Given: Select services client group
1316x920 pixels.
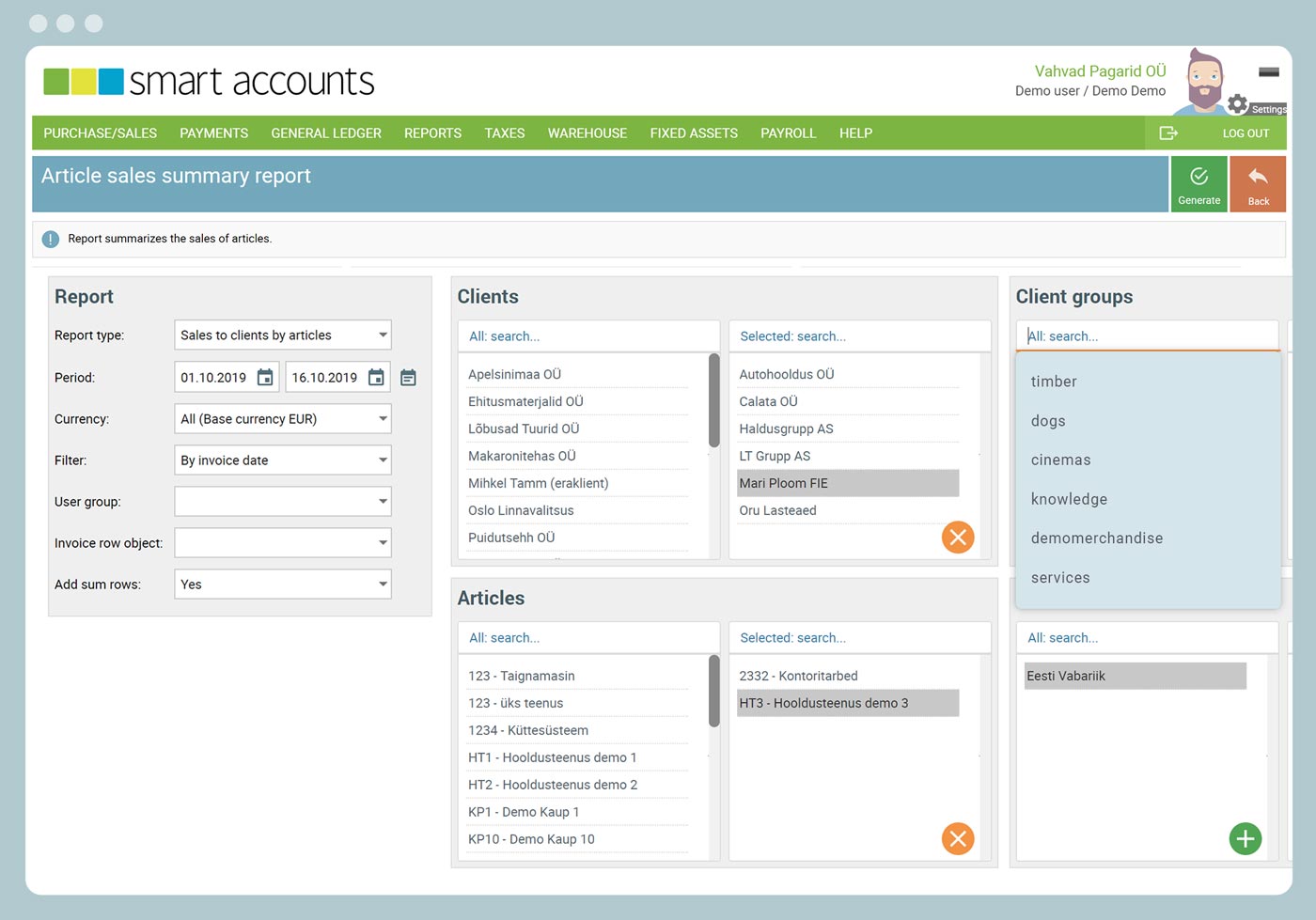Looking at the screenshot, I should 1060,578.
